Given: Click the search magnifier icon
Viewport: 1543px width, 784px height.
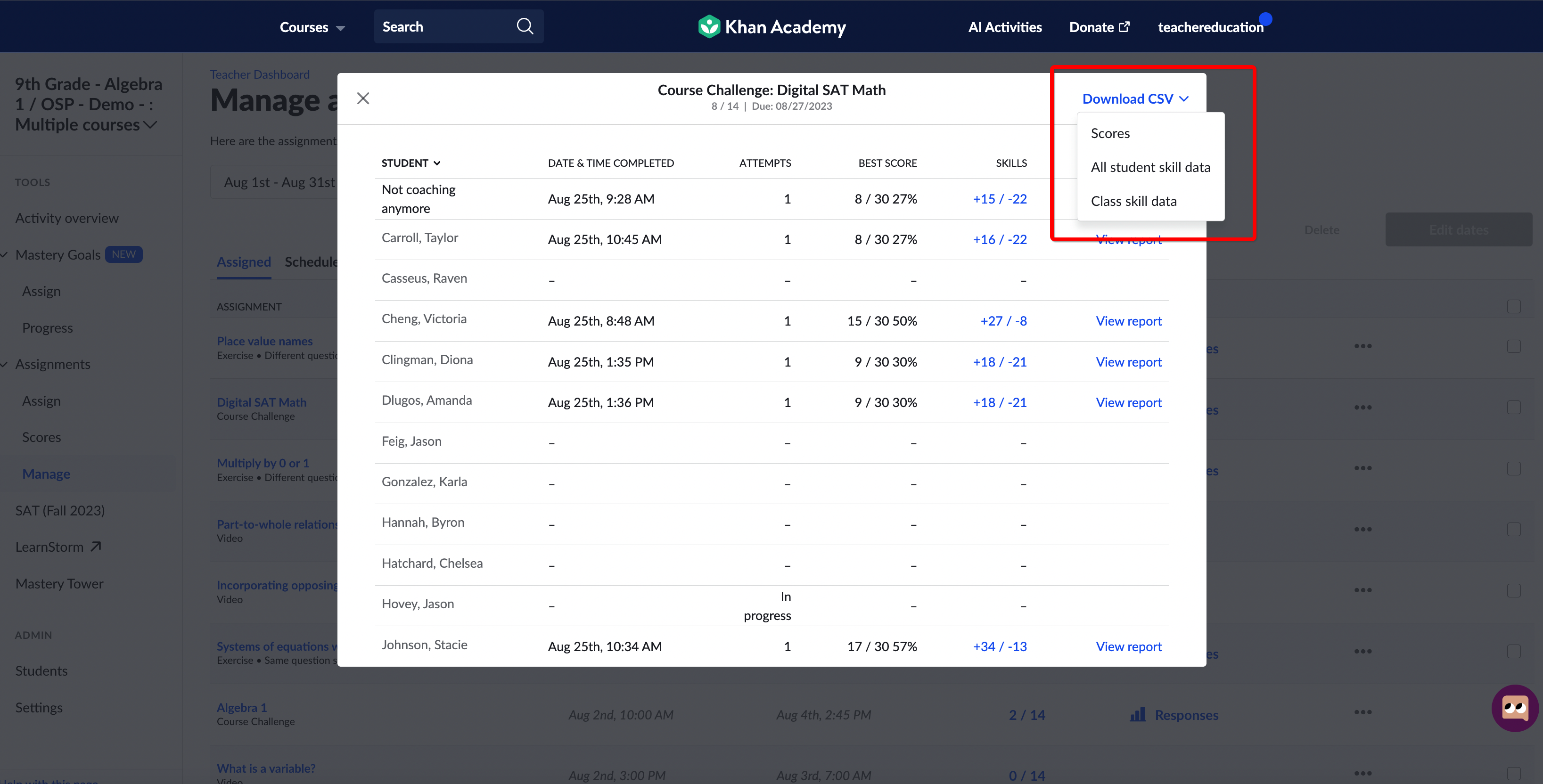Looking at the screenshot, I should [x=525, y=26].
